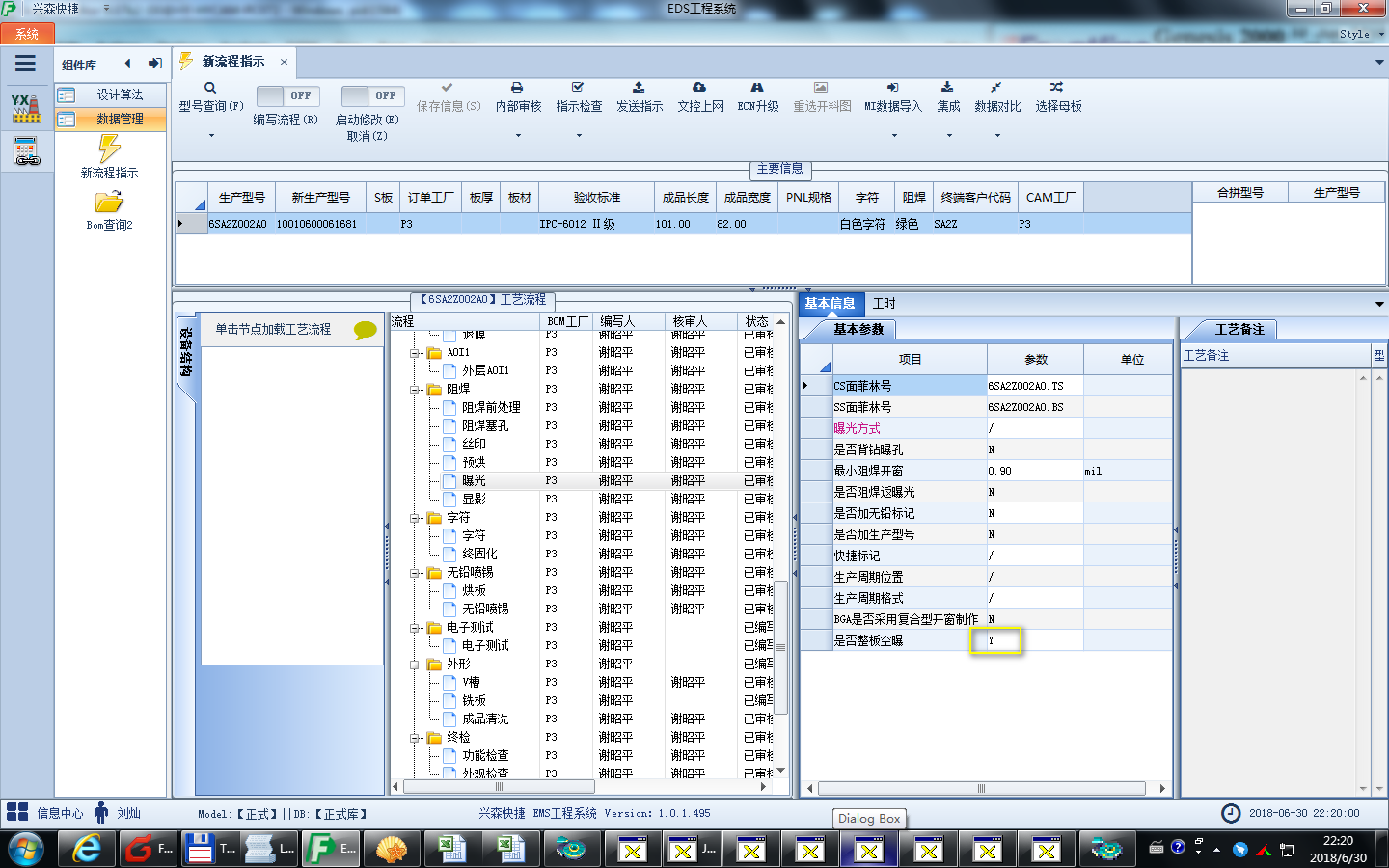
Task: Expand the 内部审核 dropdown arrow
Action: point(518,136)
